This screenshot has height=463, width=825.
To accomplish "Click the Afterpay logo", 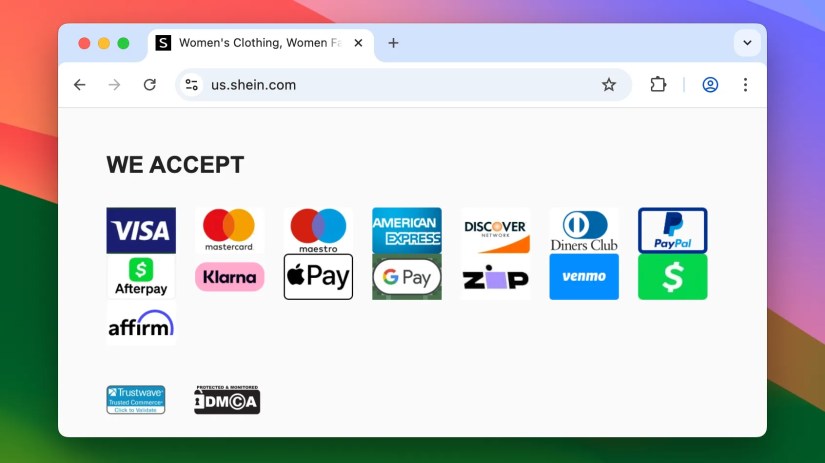I will point(141,277).
